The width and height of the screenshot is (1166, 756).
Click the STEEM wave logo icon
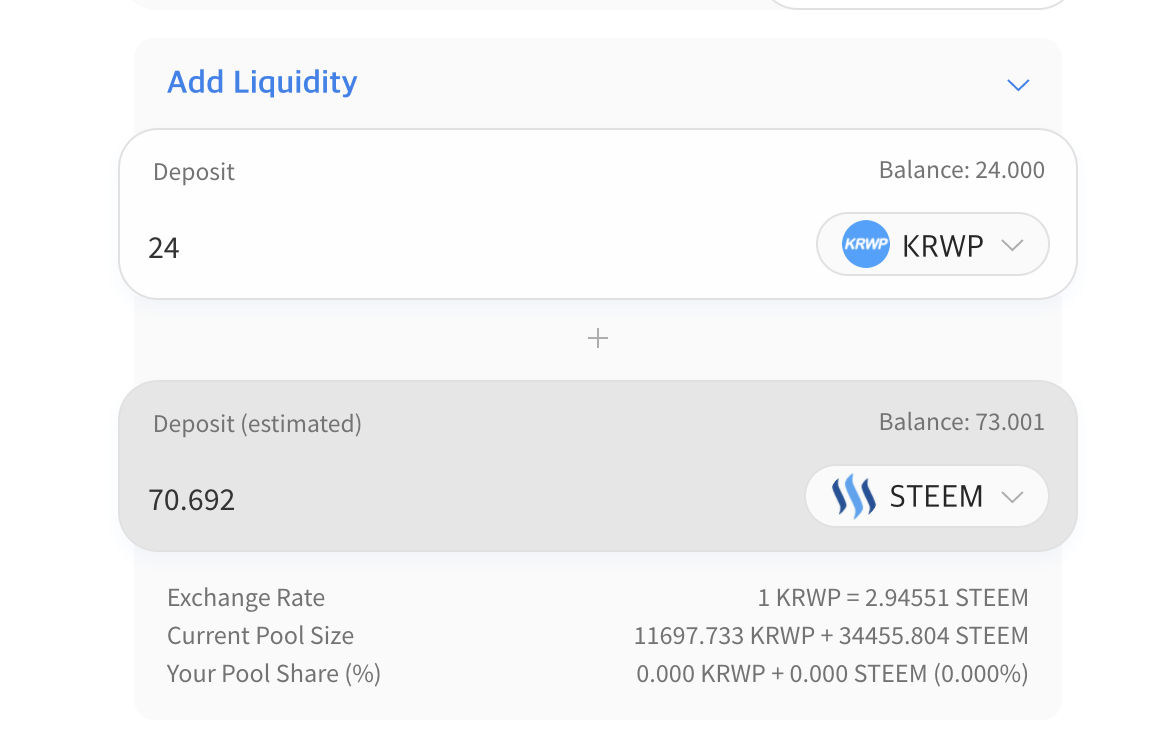[853, 496]
